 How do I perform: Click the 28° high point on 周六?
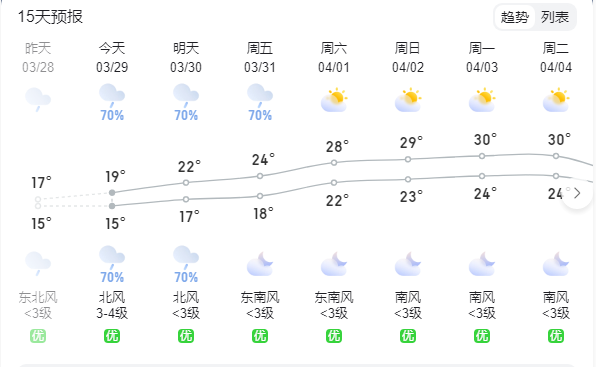click(x=334, y=163)
